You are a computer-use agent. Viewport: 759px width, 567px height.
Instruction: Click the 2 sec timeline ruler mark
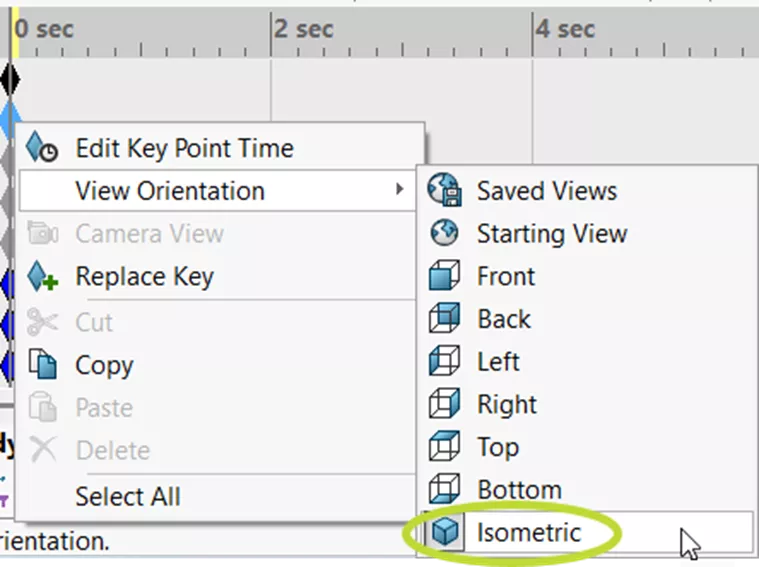coord(272,30)
